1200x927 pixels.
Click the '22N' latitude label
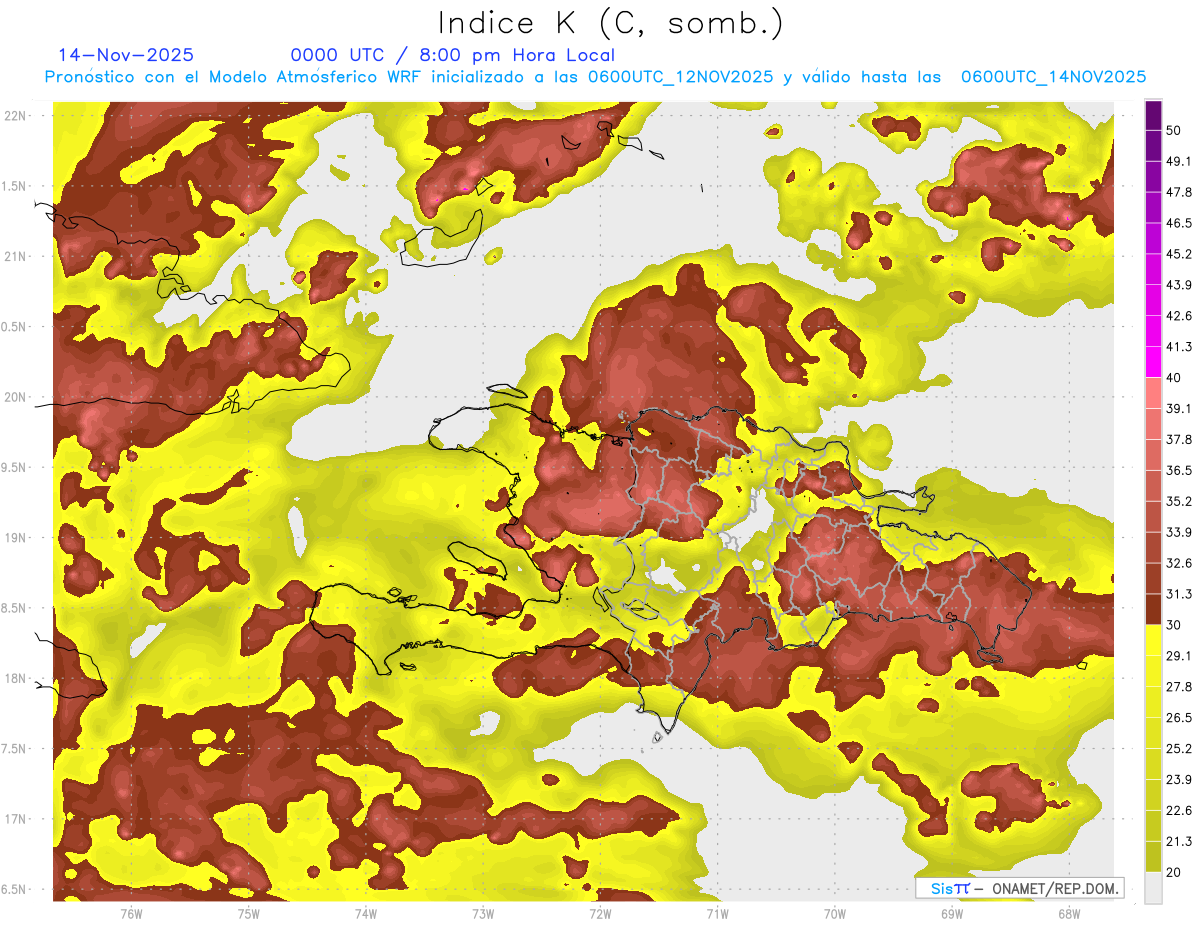pyautogui.click(x=16, y=116)
